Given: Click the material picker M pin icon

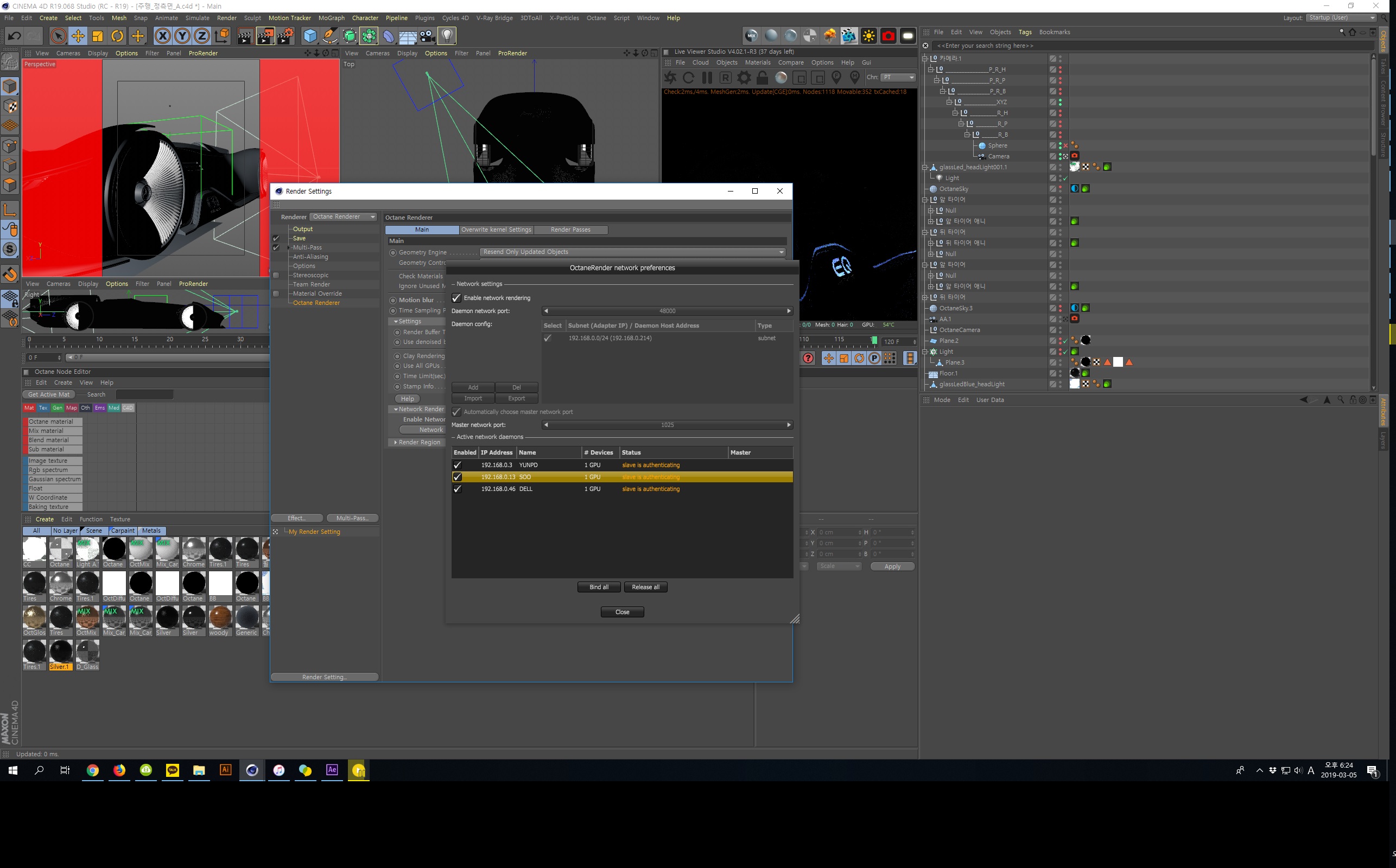Looking at the screenshot, I should (x=855, y=78).
